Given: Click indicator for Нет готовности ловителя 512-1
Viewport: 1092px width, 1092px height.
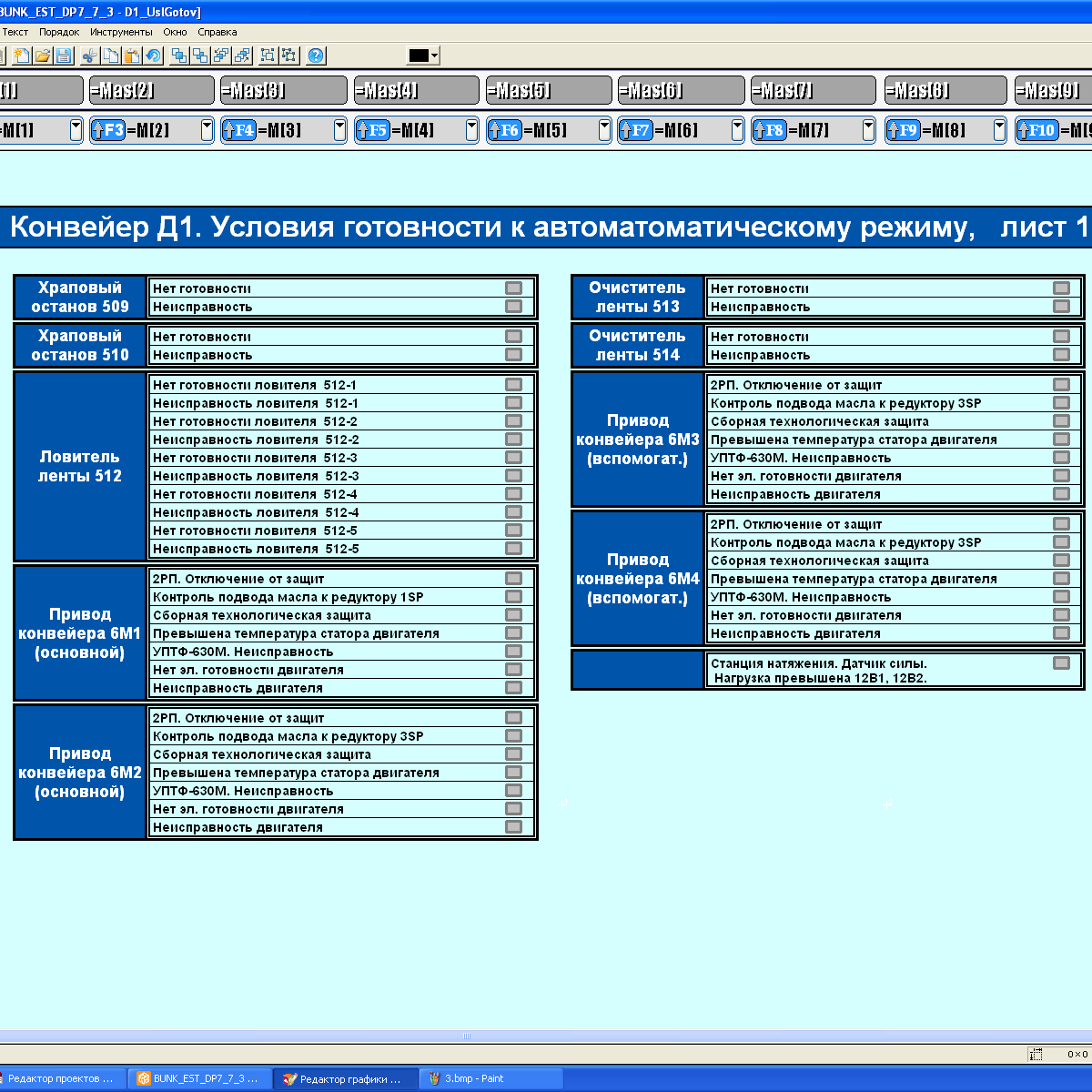Looking at the screenshot, I should [514, 384].
